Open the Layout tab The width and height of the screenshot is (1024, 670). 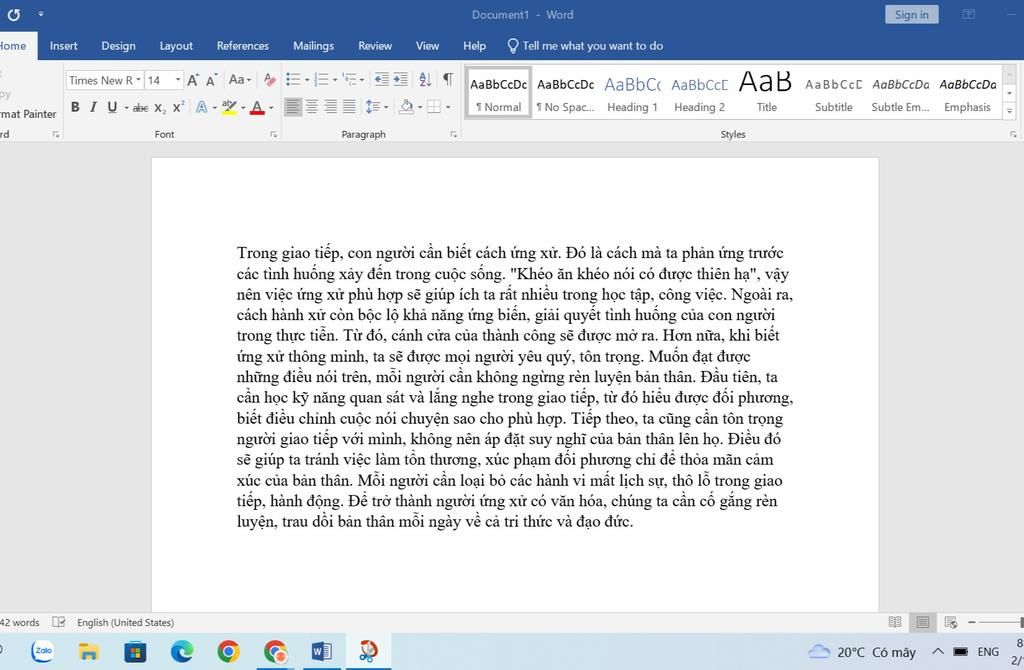coord(176,46)
